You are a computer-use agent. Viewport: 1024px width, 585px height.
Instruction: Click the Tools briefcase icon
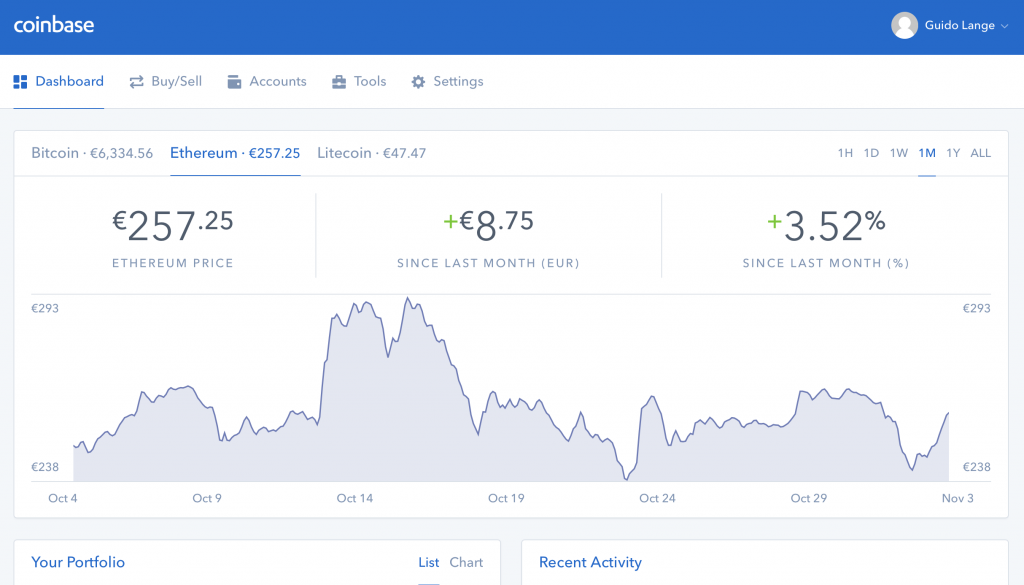[x=339, y=82]
